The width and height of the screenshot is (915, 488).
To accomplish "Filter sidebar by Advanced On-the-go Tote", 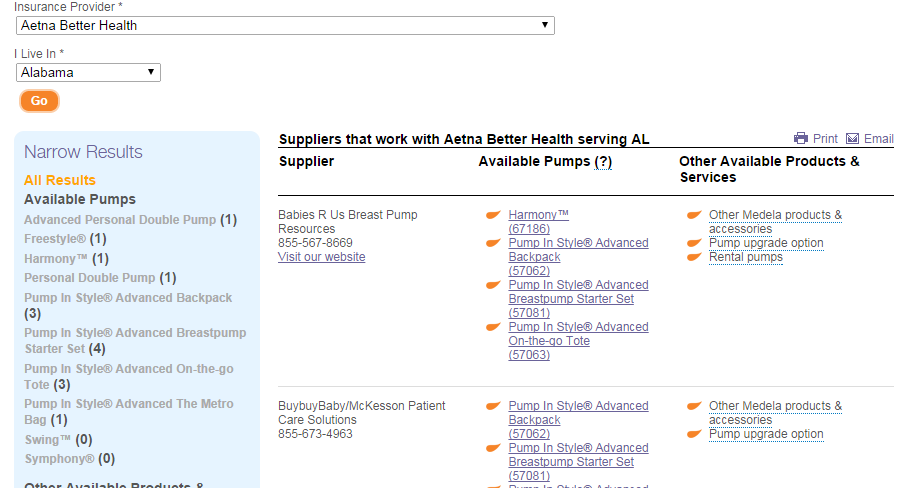I will coord(128,377).
